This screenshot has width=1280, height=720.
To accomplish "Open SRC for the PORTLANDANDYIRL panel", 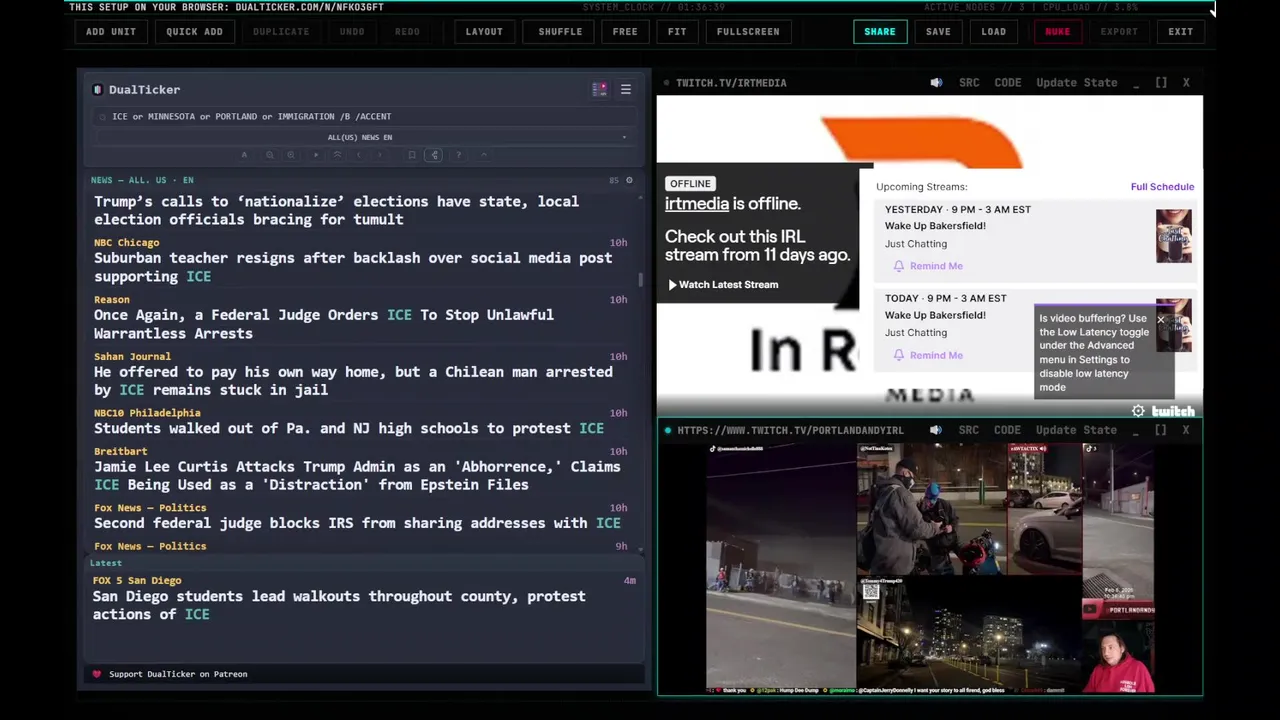I will click(x=969, y=430).
